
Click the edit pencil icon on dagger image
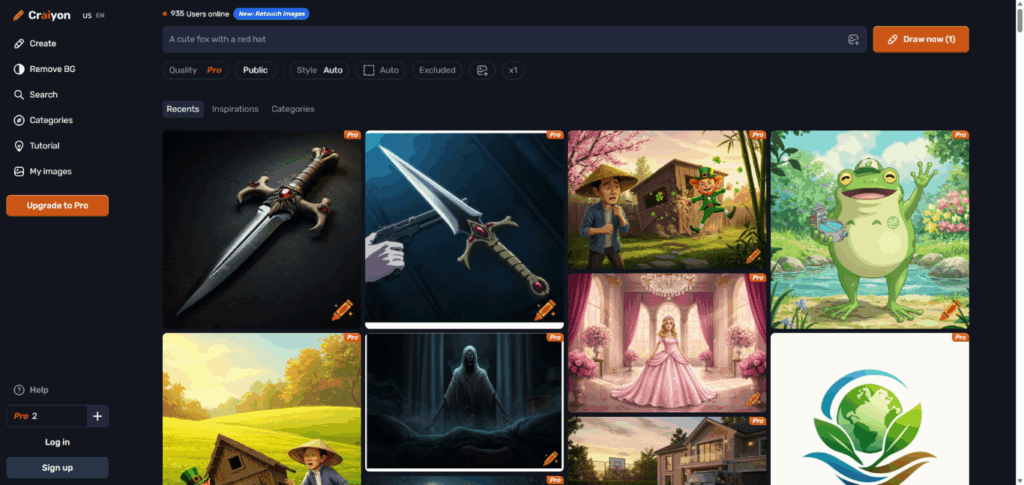click(342, 311)
